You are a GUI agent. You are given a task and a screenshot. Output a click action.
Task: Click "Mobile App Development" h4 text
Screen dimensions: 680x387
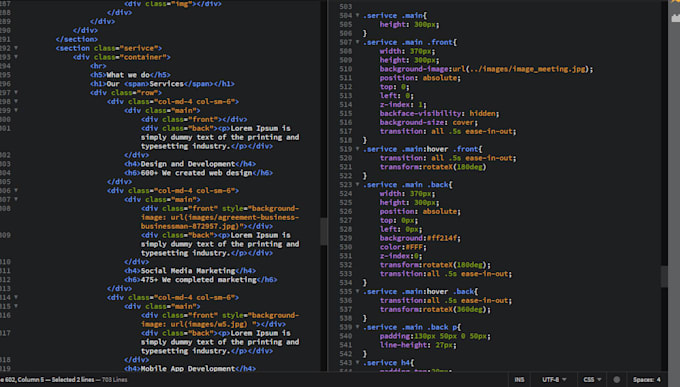click(x=188, y=368)
